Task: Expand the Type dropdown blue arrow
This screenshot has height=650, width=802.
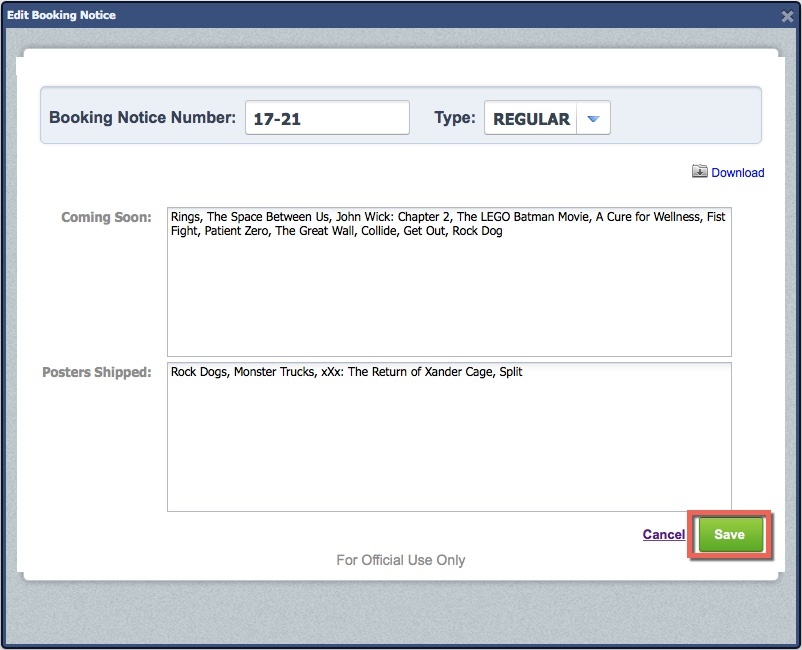Action: pyautogui.click(x=593, y=119)
